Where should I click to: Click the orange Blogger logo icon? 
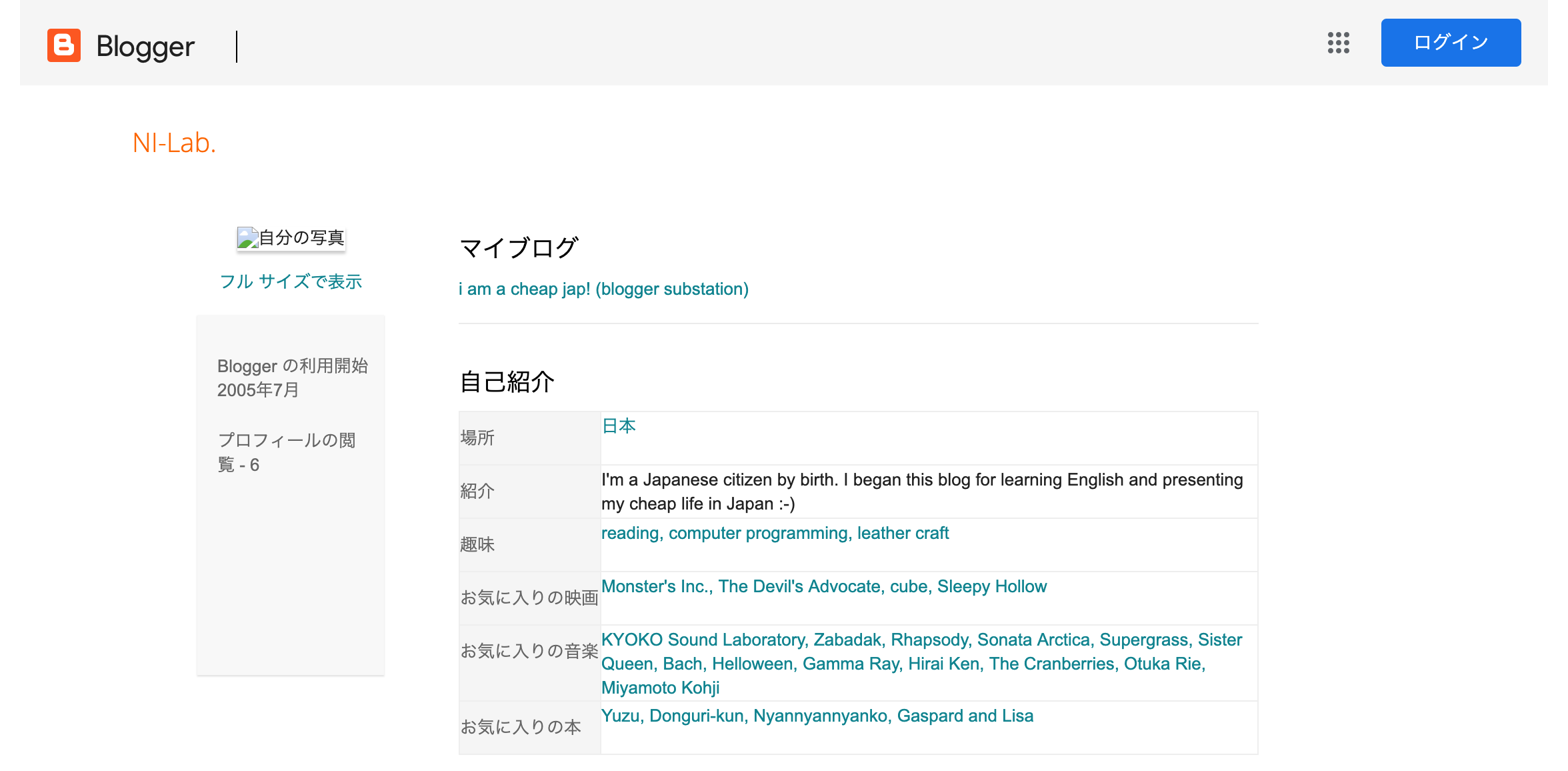click(x=64, y=45)
